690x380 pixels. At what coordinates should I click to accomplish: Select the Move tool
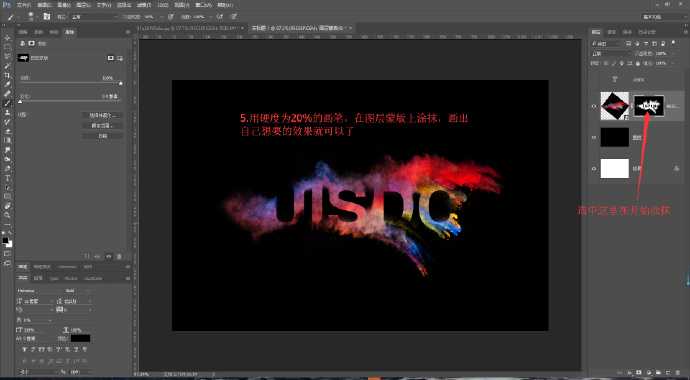point(7,38)
